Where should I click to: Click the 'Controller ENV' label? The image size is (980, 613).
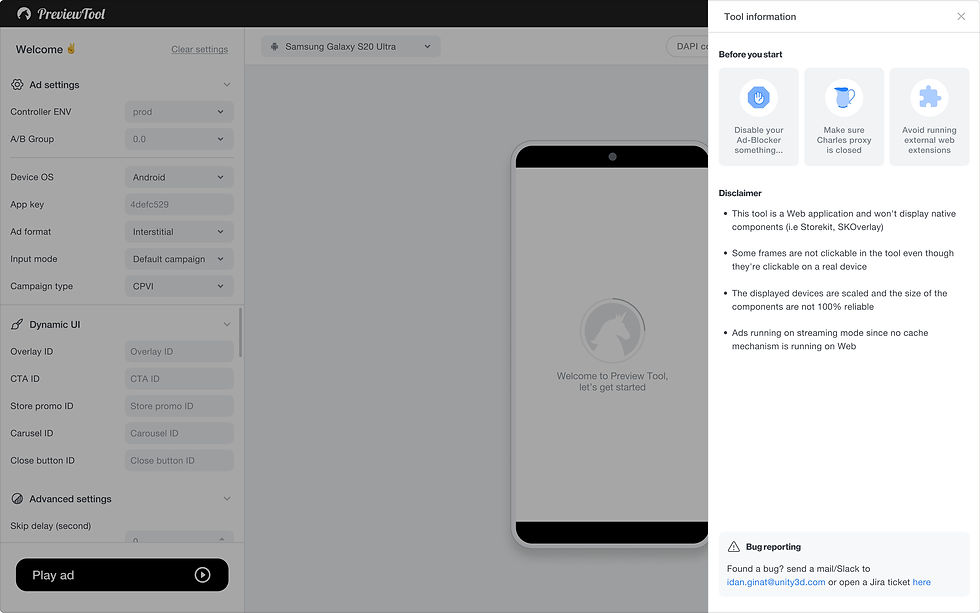pos(41,112)
